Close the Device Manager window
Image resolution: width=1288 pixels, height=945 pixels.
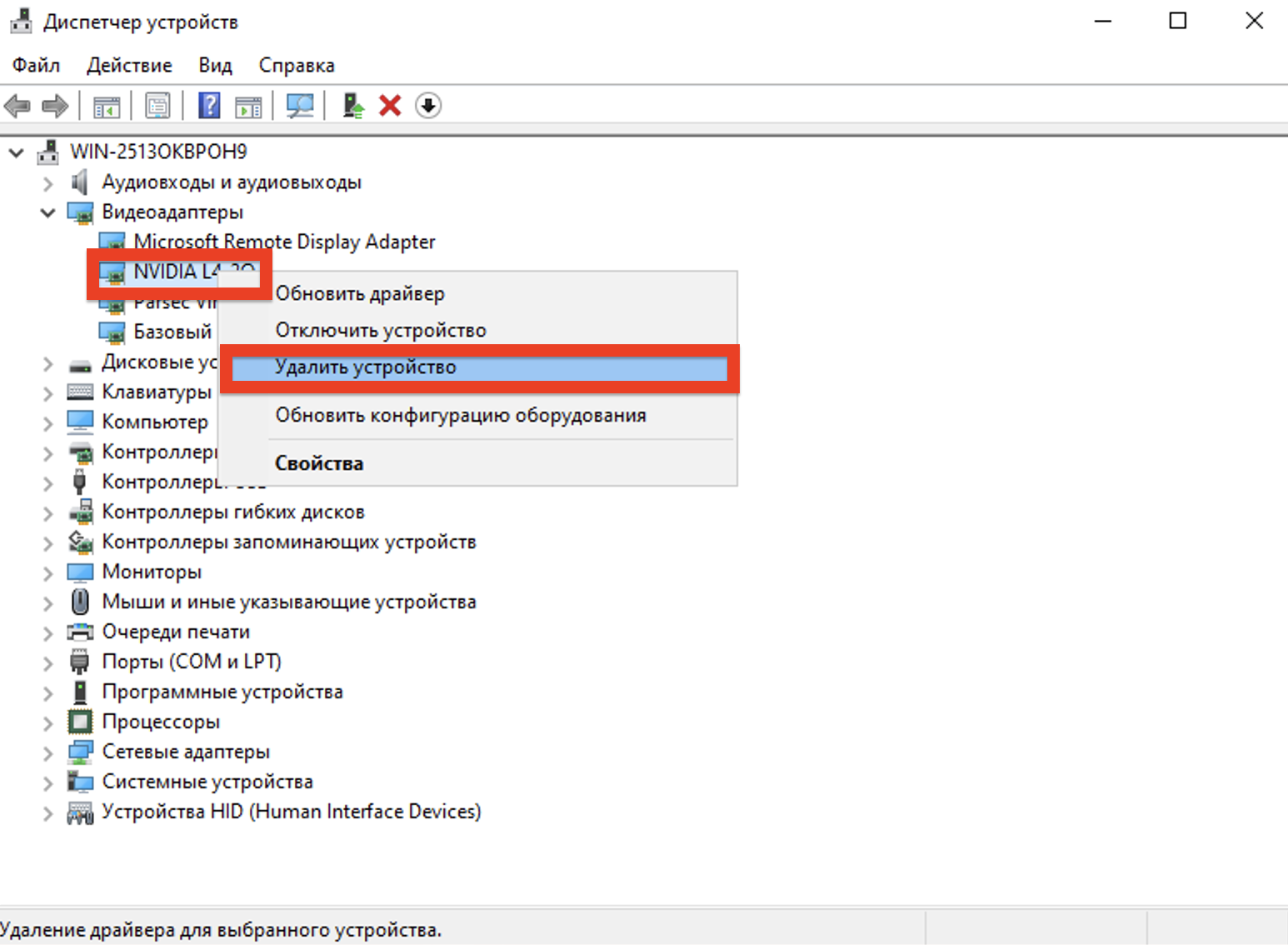coord(1254,22)
